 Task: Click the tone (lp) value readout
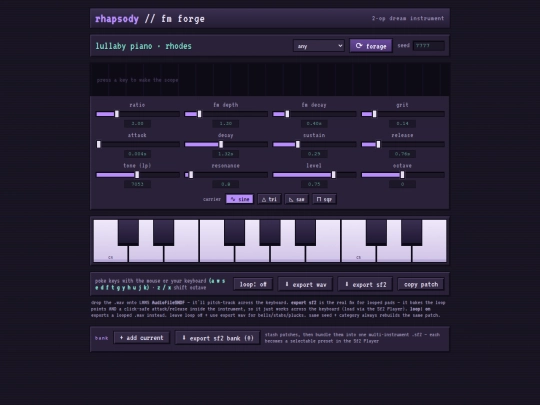pyautogui.click(x=137, y=184)
